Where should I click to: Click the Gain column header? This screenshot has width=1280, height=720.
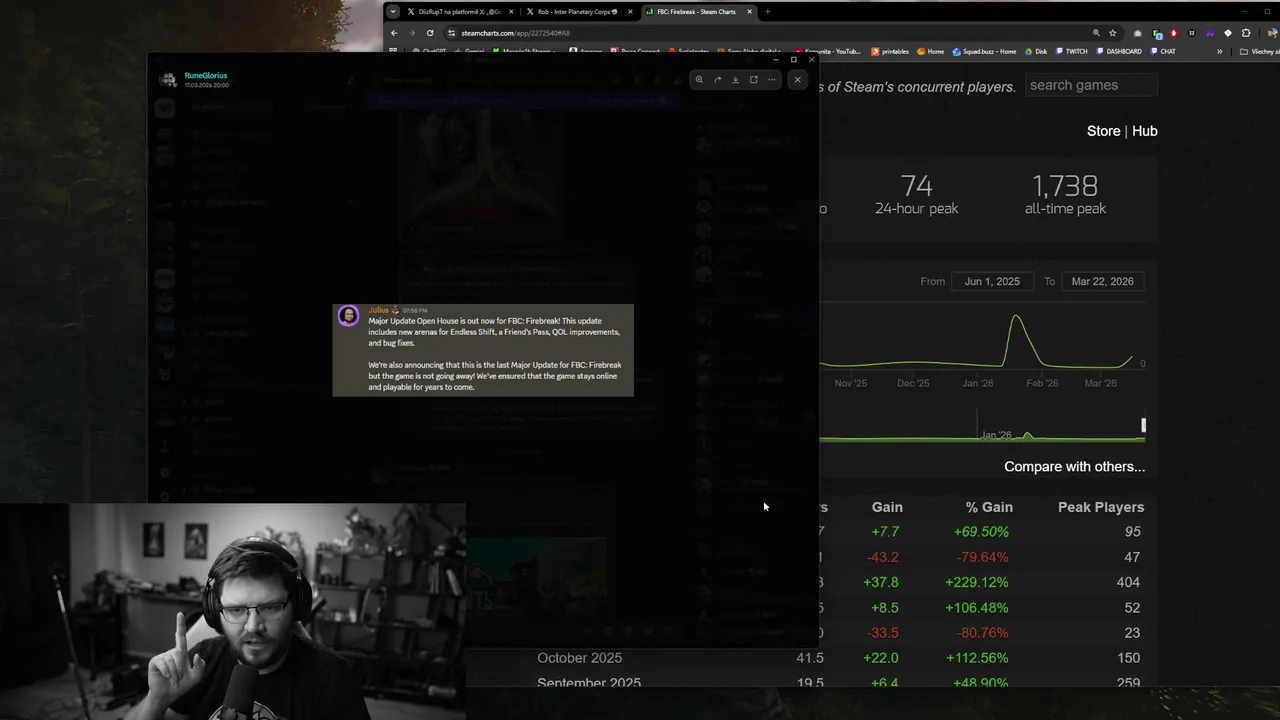(x=887, y=507)
